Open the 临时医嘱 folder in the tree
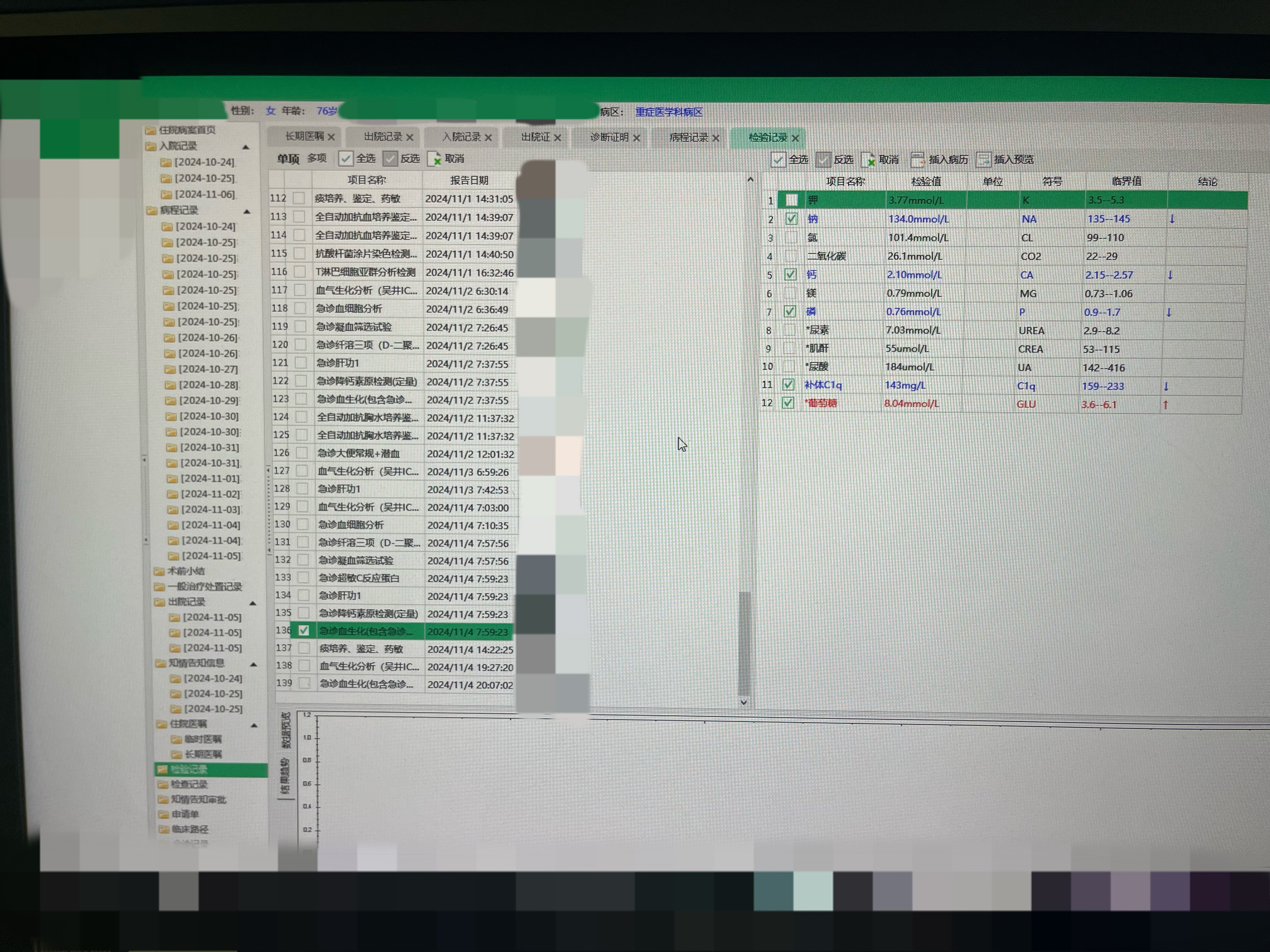Viewport: 1270px width, 952px height. click(x=196, y=739)
